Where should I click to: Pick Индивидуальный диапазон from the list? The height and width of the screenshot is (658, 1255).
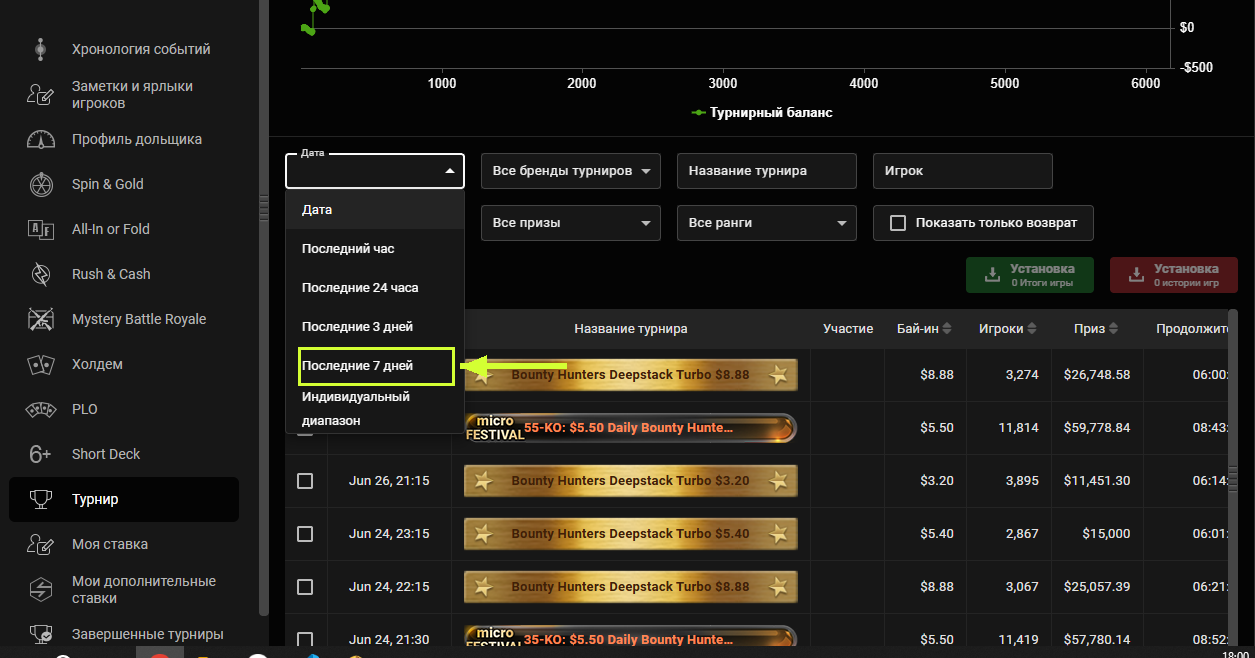[x=375, y=409]
